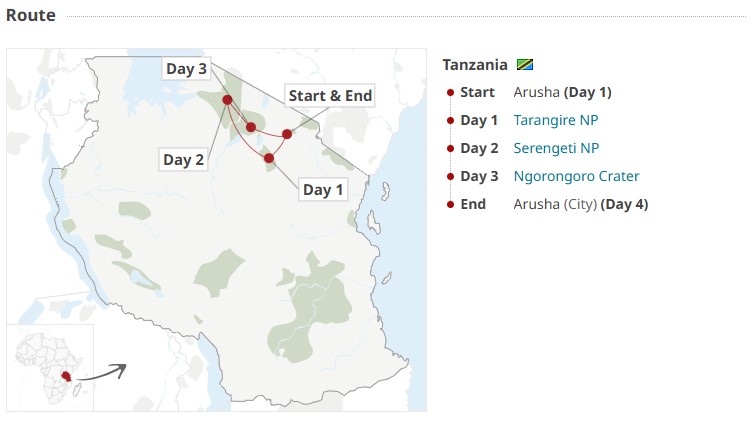Click the Tanzania country heading
This screenshot has height=427, width=753.
tap(475, 65)
